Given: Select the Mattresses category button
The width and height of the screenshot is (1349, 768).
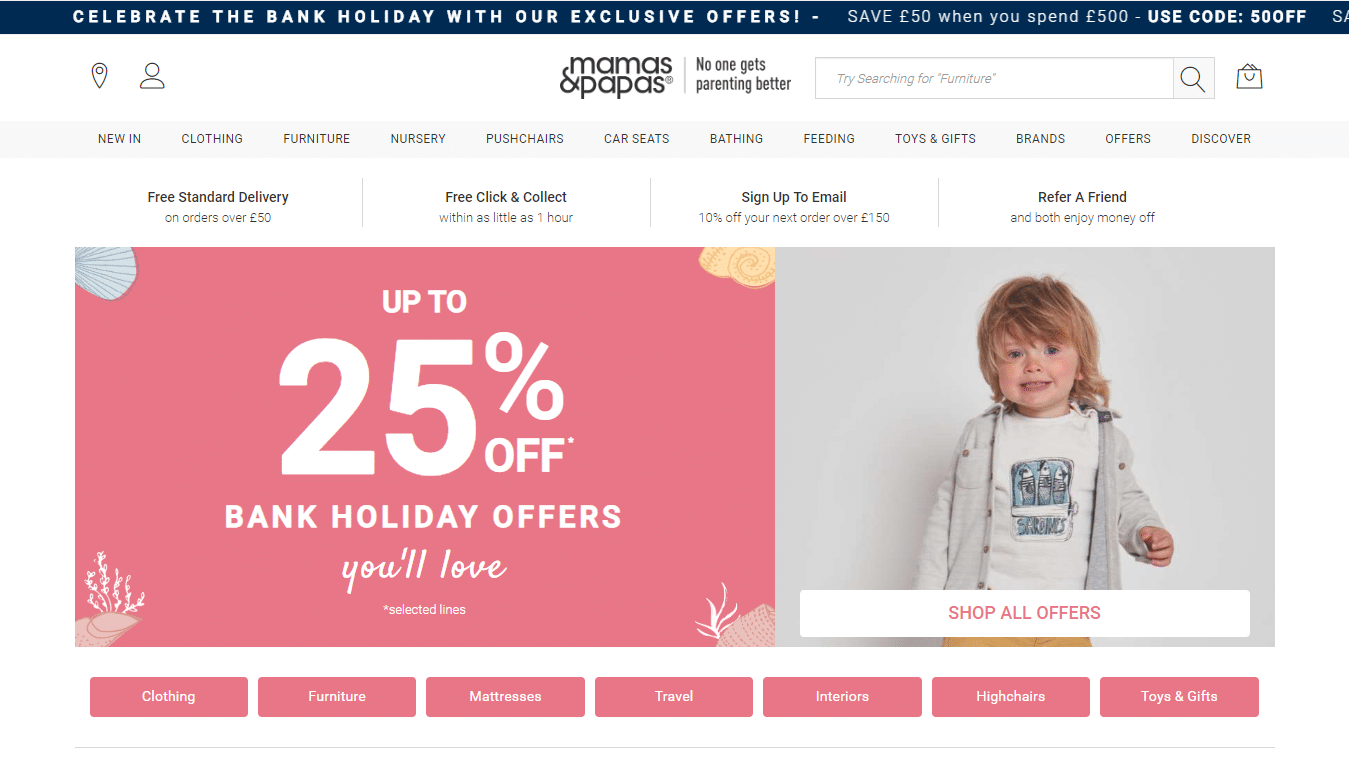Looking at the screenshot, I should 505,697.
